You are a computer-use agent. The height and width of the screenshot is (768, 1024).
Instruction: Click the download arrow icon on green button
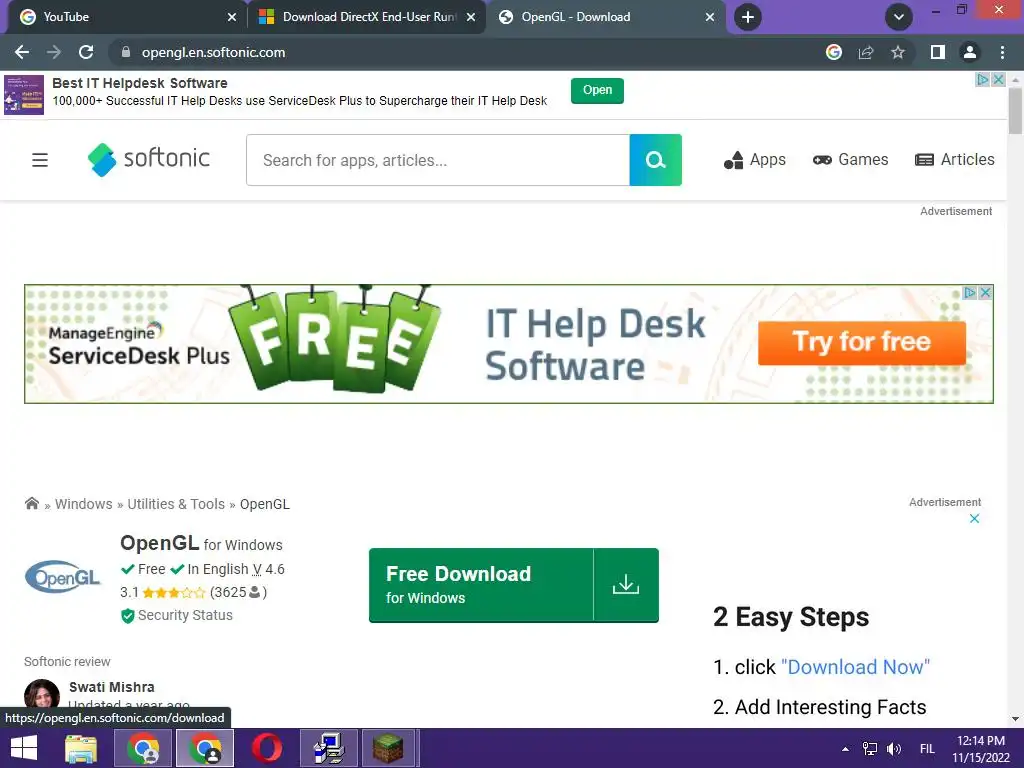pos(626,585)
